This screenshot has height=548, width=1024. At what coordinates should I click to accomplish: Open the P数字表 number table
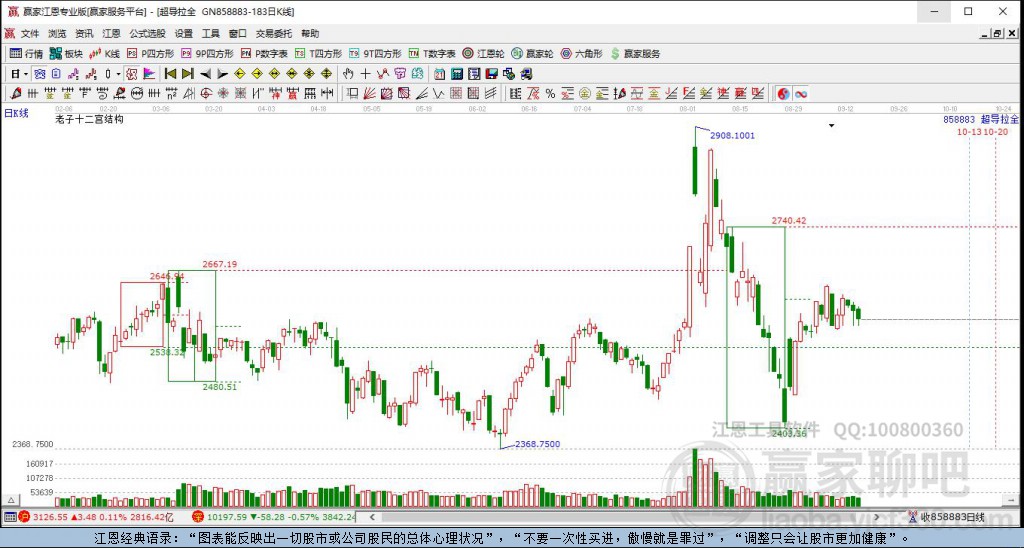tap(264, 54)
